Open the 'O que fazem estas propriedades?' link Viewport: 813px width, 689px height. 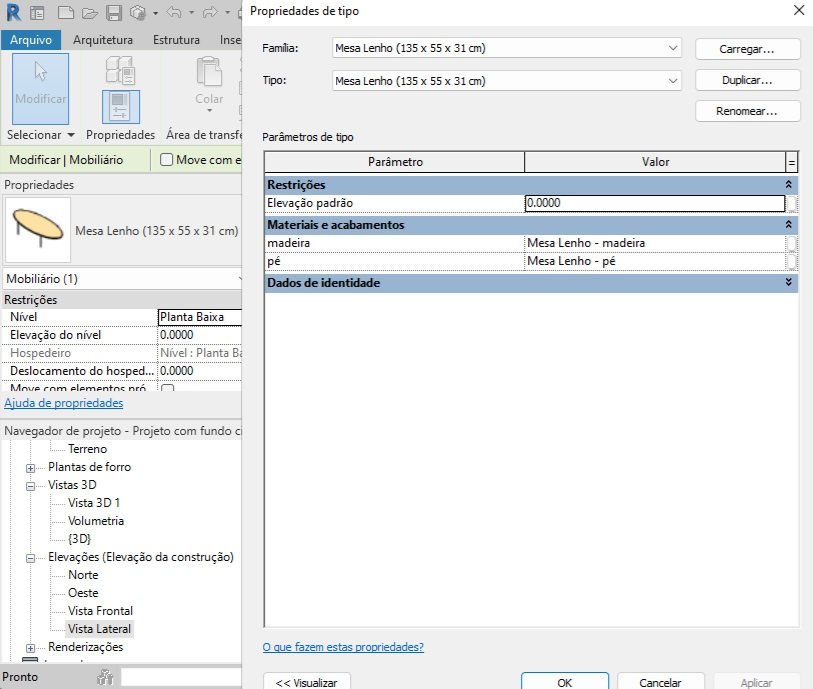click(x=343, y=647)
